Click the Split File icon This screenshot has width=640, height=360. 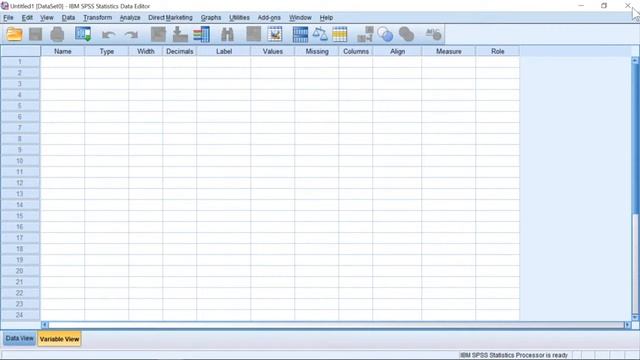pyautogui.click(x=300, y=34)
